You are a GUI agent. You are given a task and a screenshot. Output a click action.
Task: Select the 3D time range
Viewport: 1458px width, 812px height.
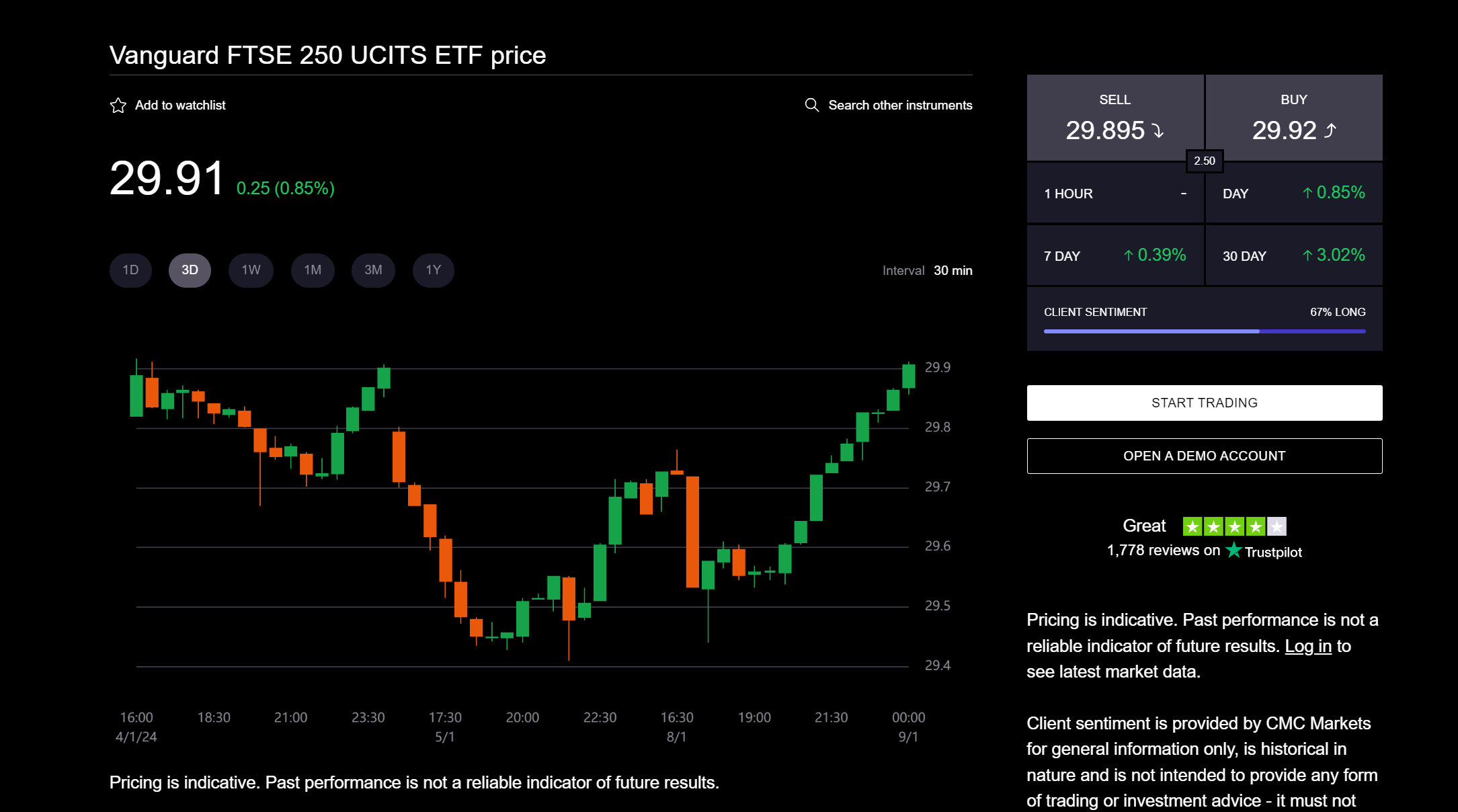190,270
